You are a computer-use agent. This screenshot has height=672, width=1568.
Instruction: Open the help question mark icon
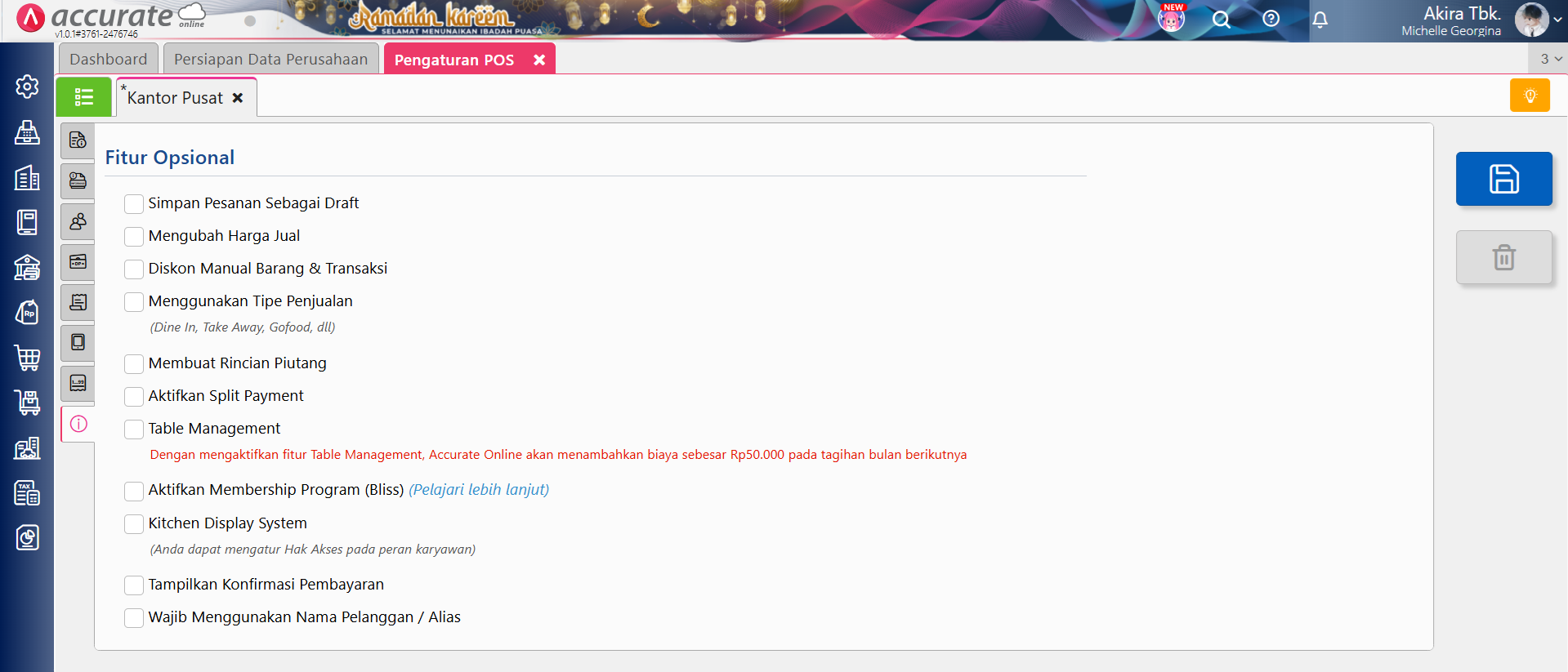pyautogui.click(x=1271, y=19)
